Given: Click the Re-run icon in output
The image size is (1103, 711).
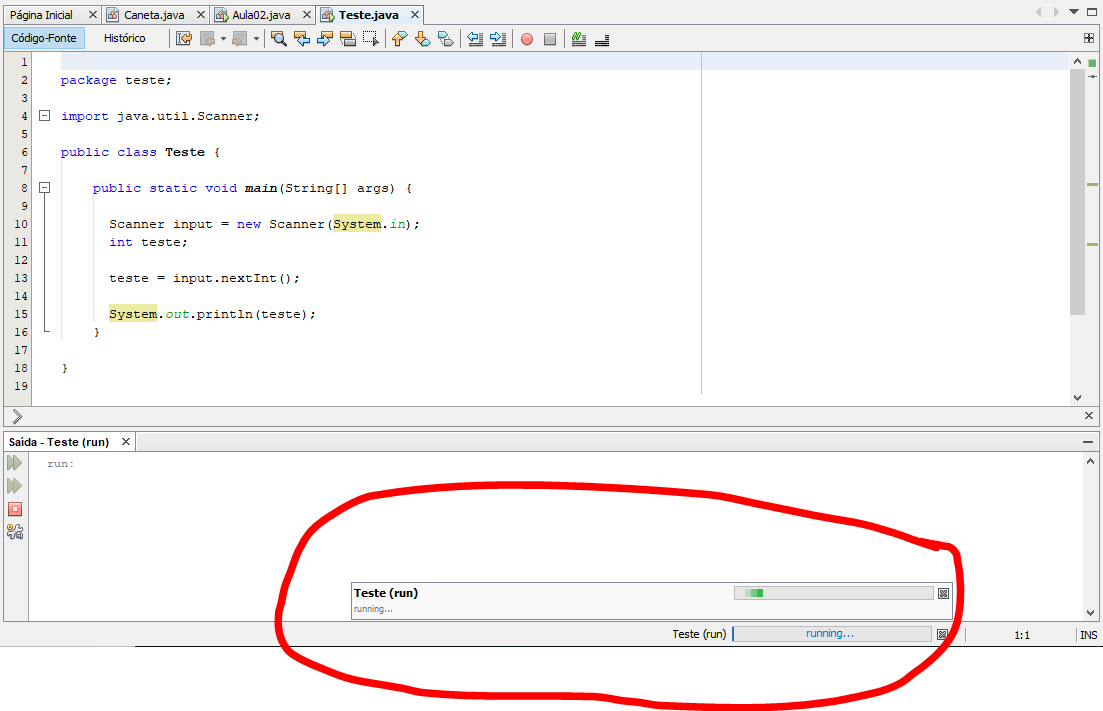Looking at the screenshot, I should (x=15, y=463).
